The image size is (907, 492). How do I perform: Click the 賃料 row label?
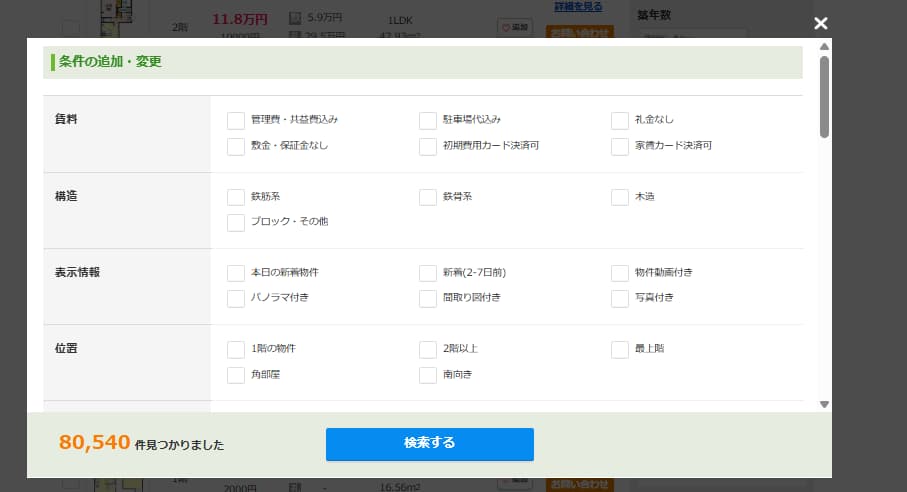click(x=66, y=119)
